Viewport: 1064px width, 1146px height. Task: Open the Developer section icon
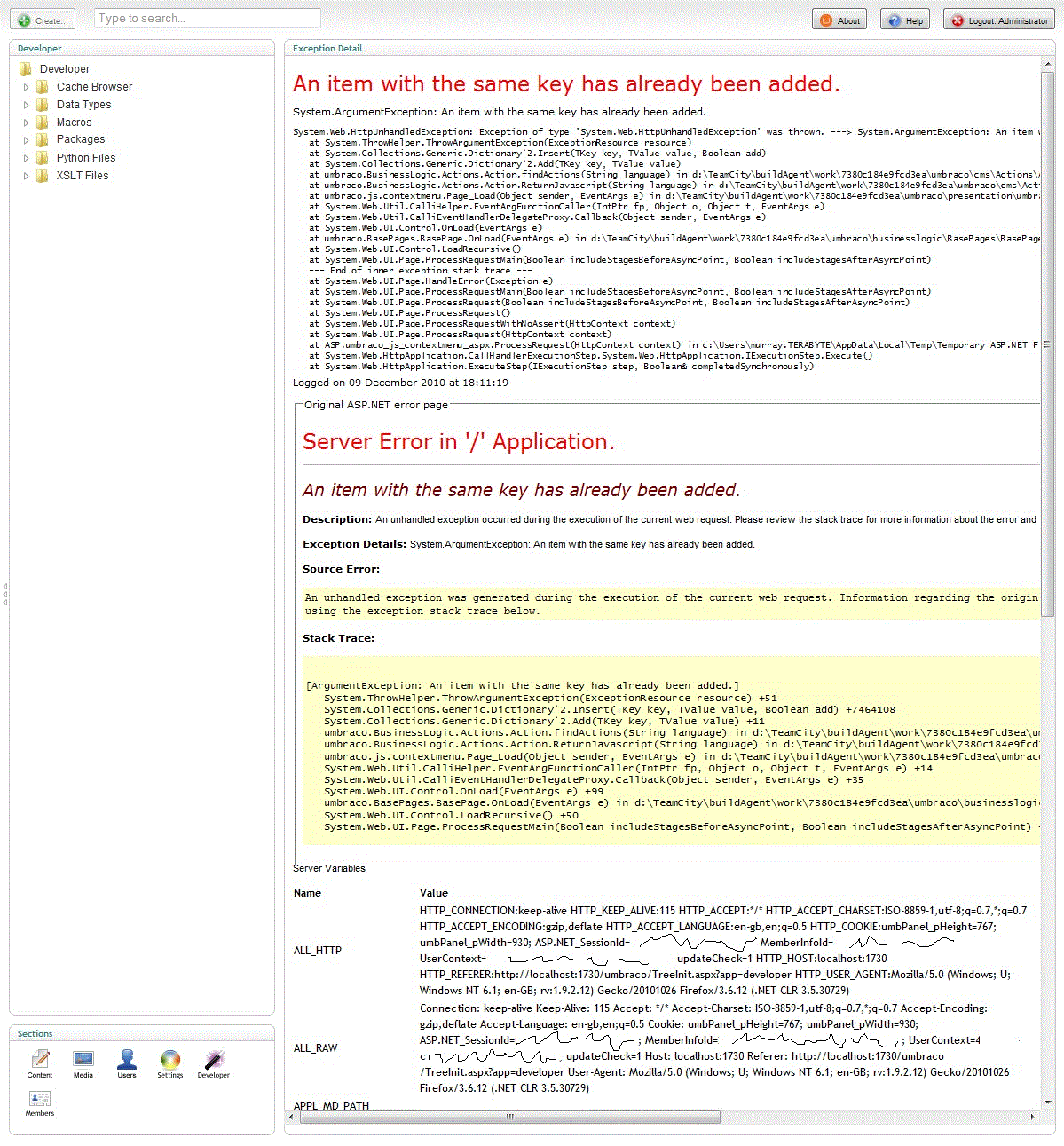(x=214, y=1059)
